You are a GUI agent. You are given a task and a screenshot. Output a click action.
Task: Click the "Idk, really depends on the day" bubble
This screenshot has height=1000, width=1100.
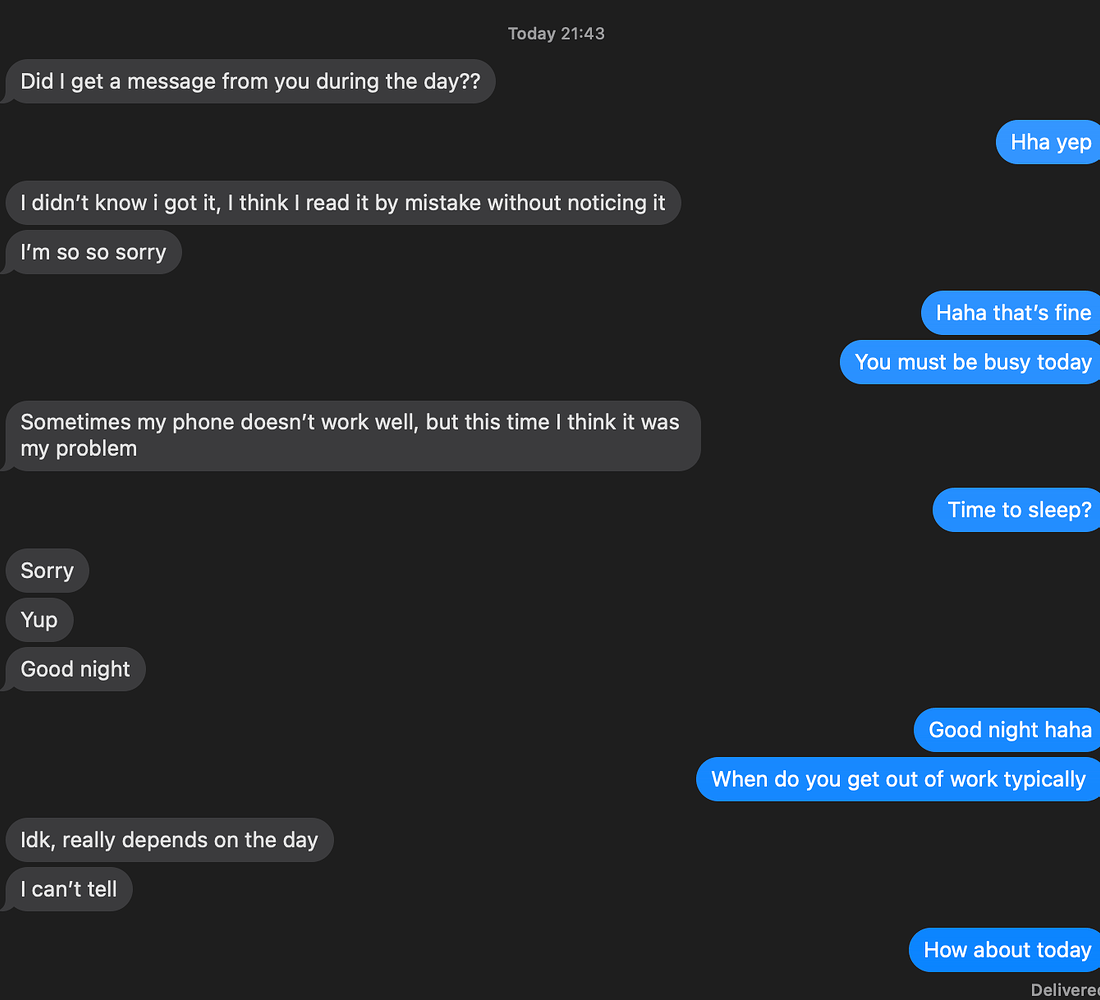coord(169,840)
